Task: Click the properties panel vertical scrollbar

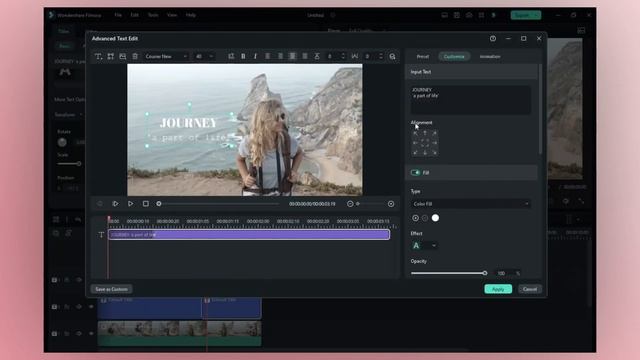Action: pos(541,109)
